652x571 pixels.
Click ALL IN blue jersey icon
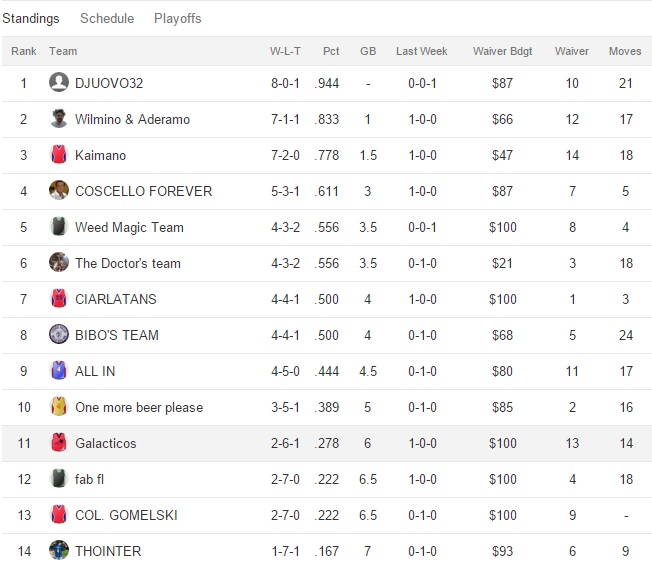click(59, 371)
